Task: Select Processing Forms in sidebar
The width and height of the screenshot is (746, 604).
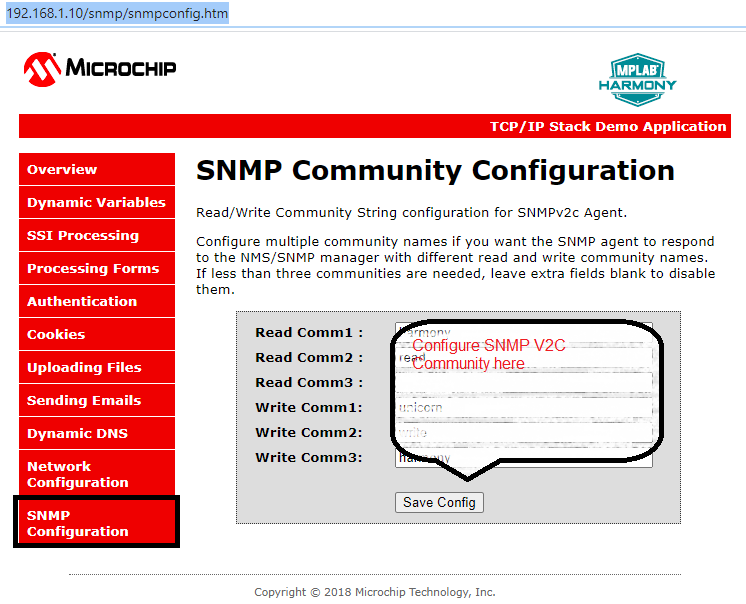Action: (x=97, y=268)
